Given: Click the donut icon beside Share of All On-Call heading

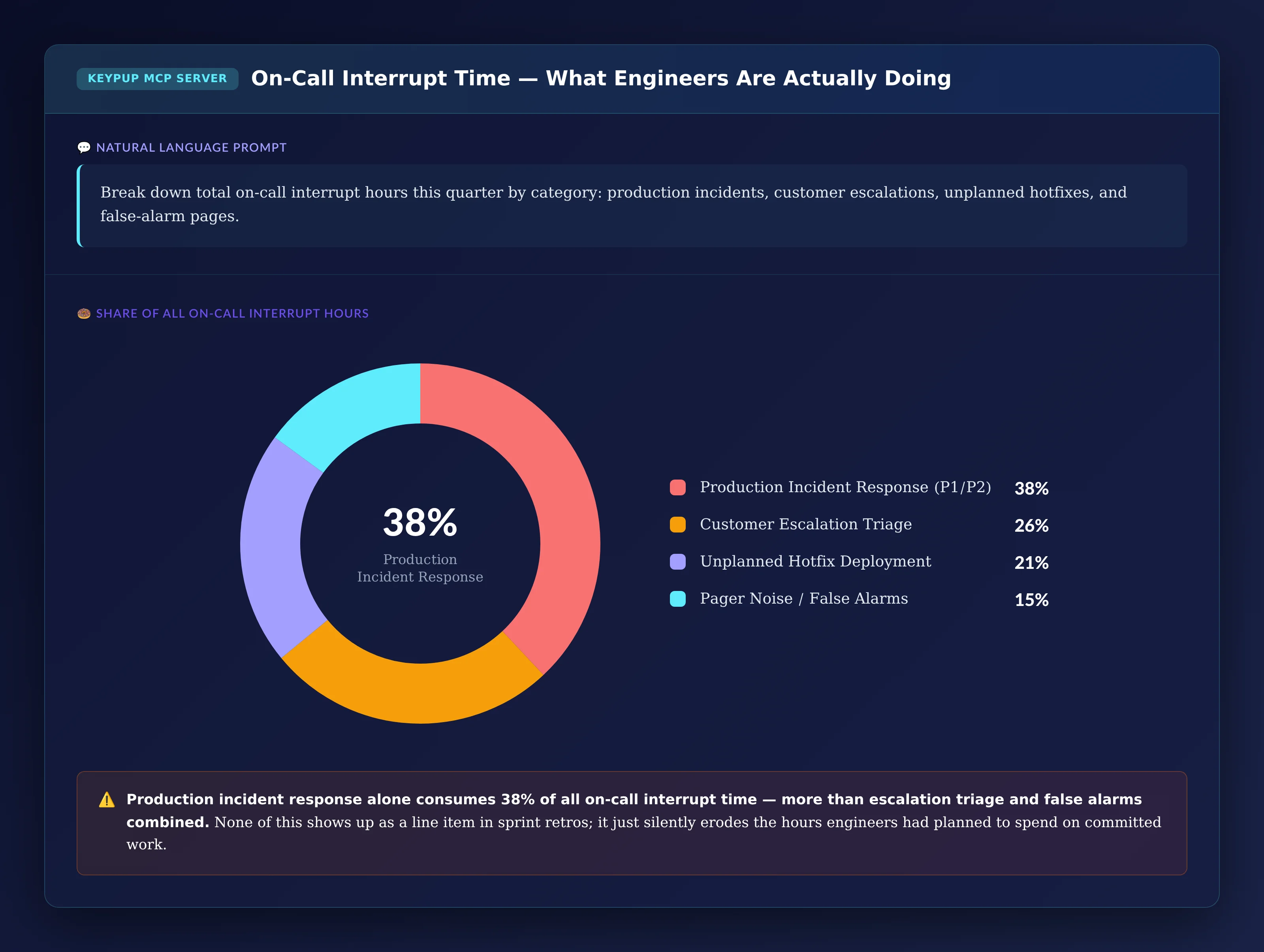Looking at the screenshot, I should (84, 314).
